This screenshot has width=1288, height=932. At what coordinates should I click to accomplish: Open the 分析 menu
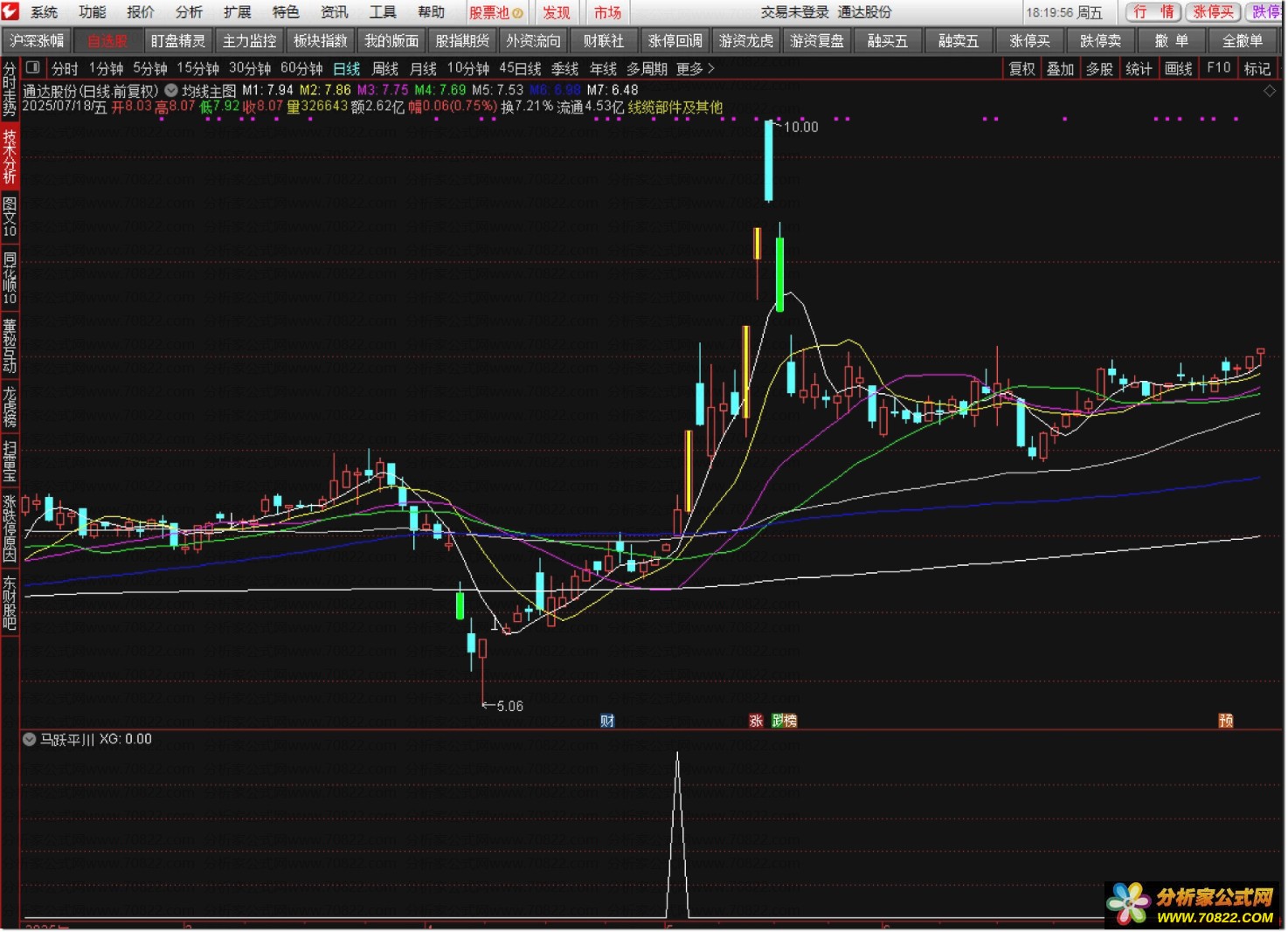(189, 12)
